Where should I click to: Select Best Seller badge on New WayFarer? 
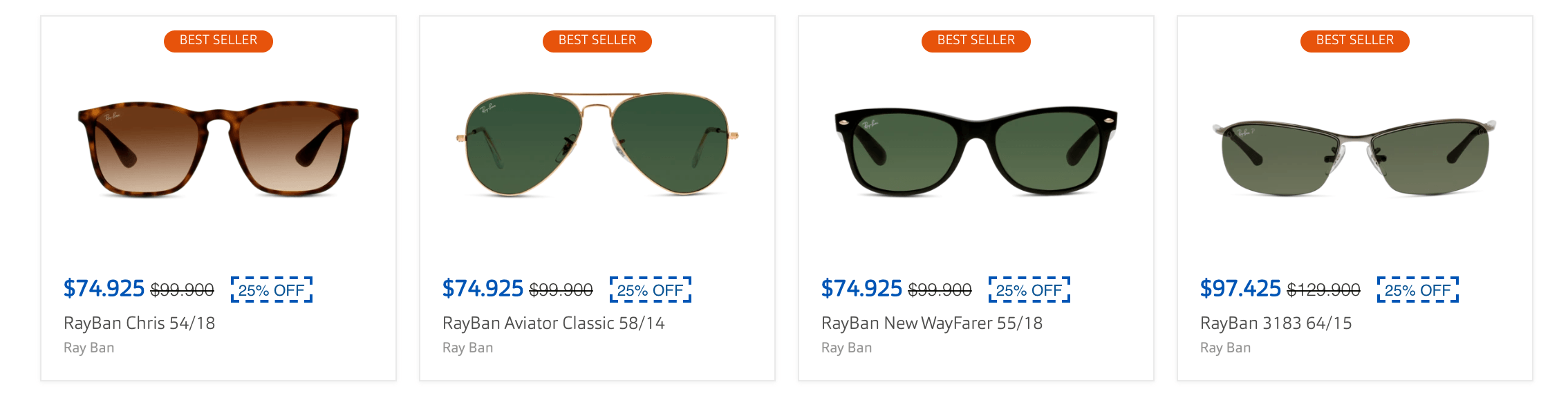pyautogui.click(x=976, y=41)
